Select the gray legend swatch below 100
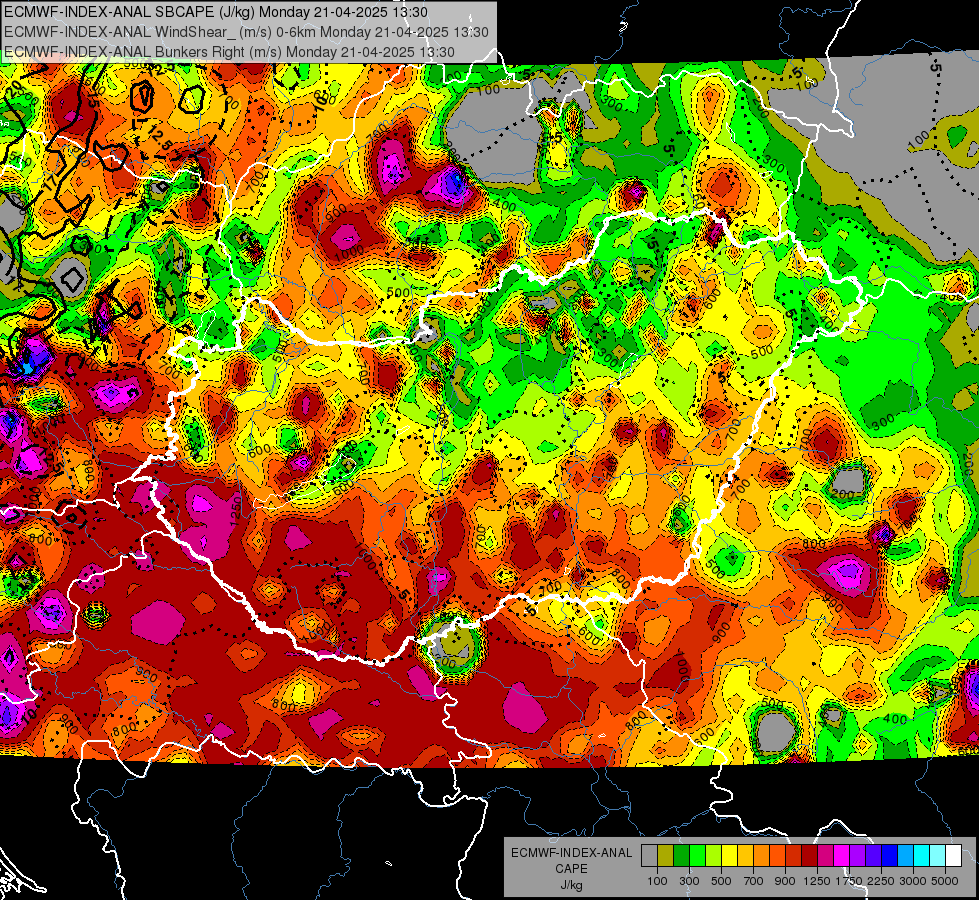Viewport: 979px width, 900px height. point(649,855)
